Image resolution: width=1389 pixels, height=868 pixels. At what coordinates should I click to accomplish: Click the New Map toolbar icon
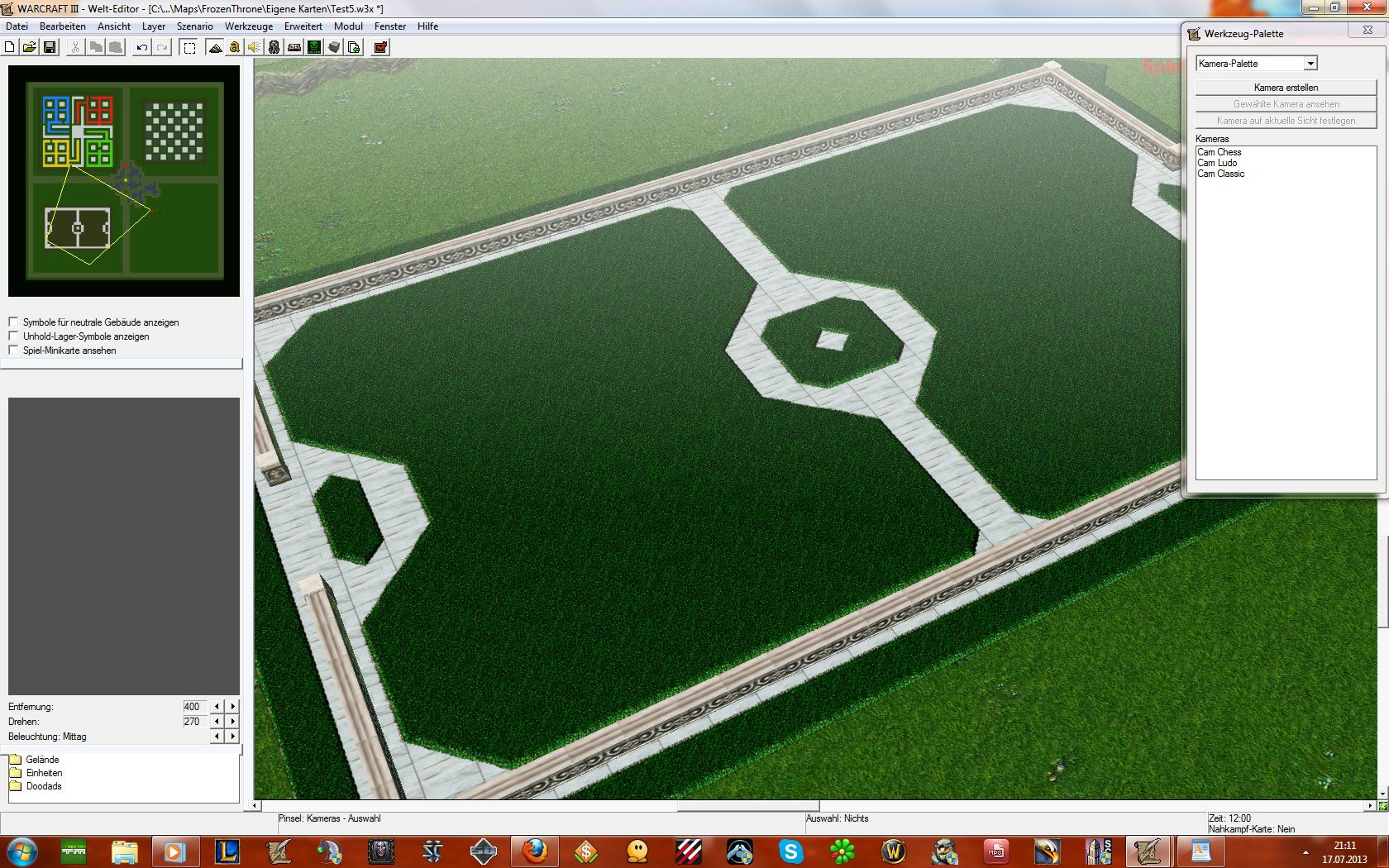click(10, 47)
